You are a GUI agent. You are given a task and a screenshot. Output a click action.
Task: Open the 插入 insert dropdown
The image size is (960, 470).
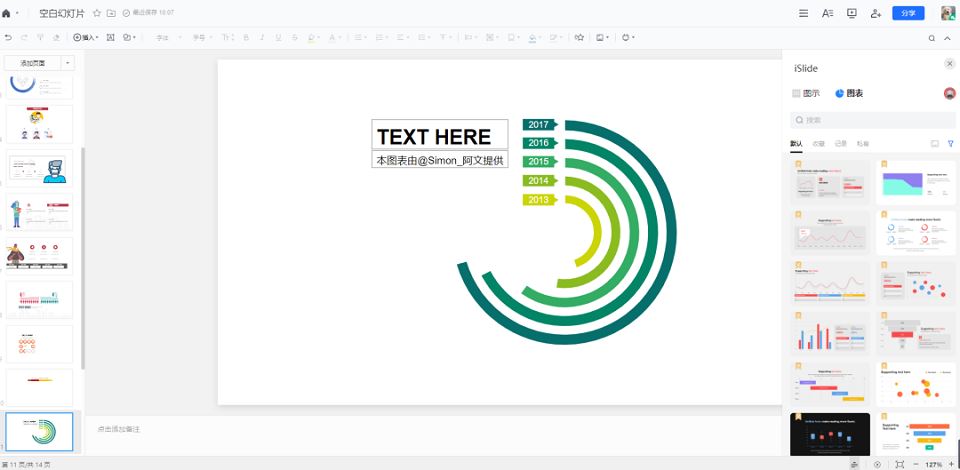point(86,37)
